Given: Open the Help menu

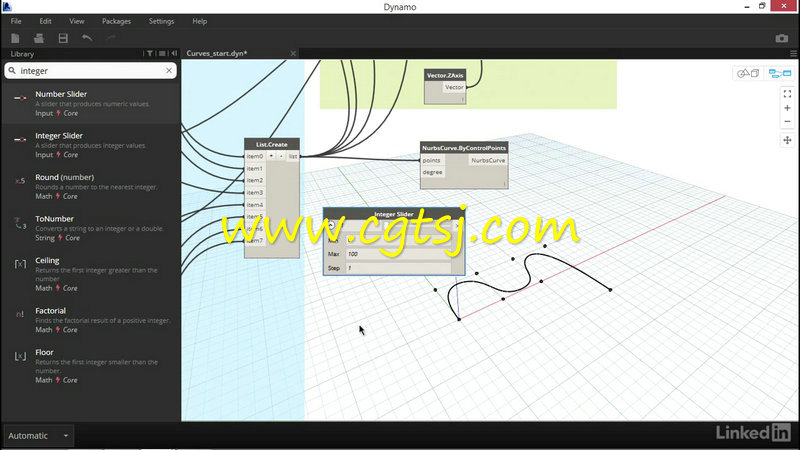Looking at the screenshot, I should (x=199, y=21).
